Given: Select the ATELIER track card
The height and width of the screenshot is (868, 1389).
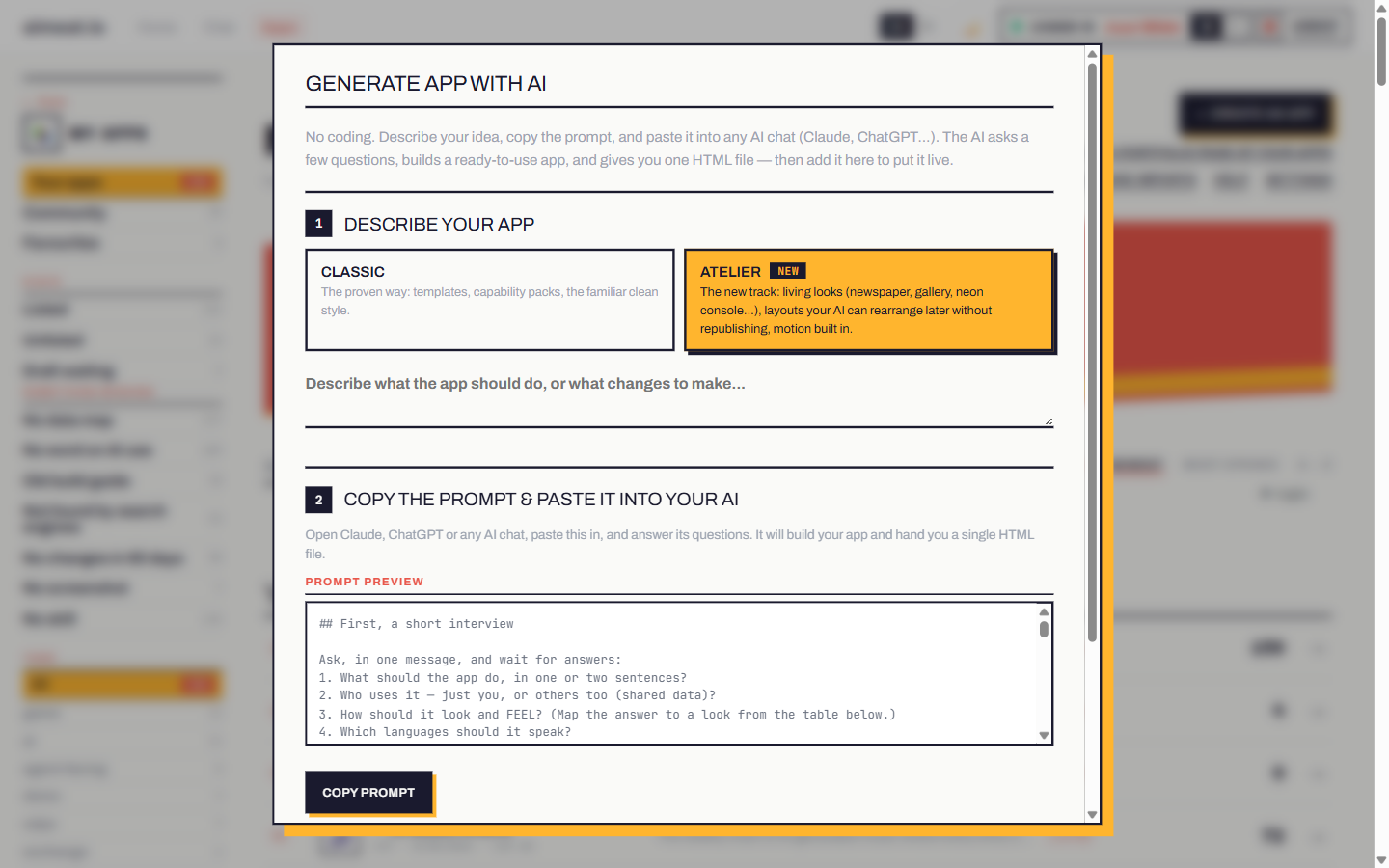Looking at the screenshot, I should click(868, 300).
